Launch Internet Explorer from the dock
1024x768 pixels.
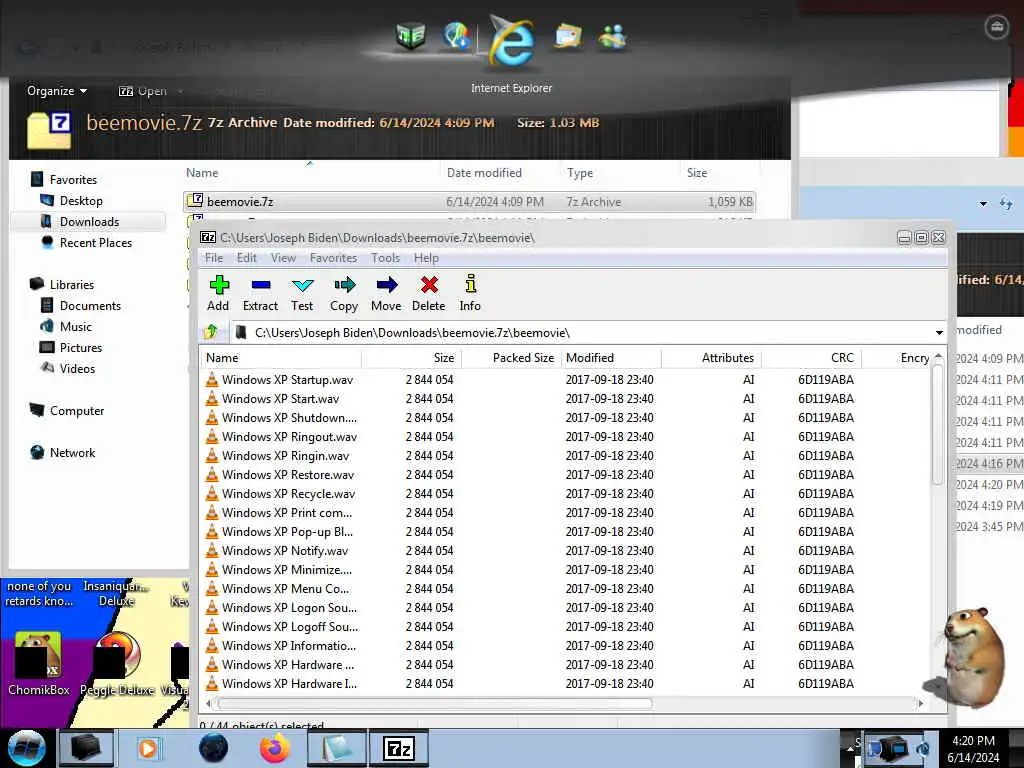tap(512, 42)
